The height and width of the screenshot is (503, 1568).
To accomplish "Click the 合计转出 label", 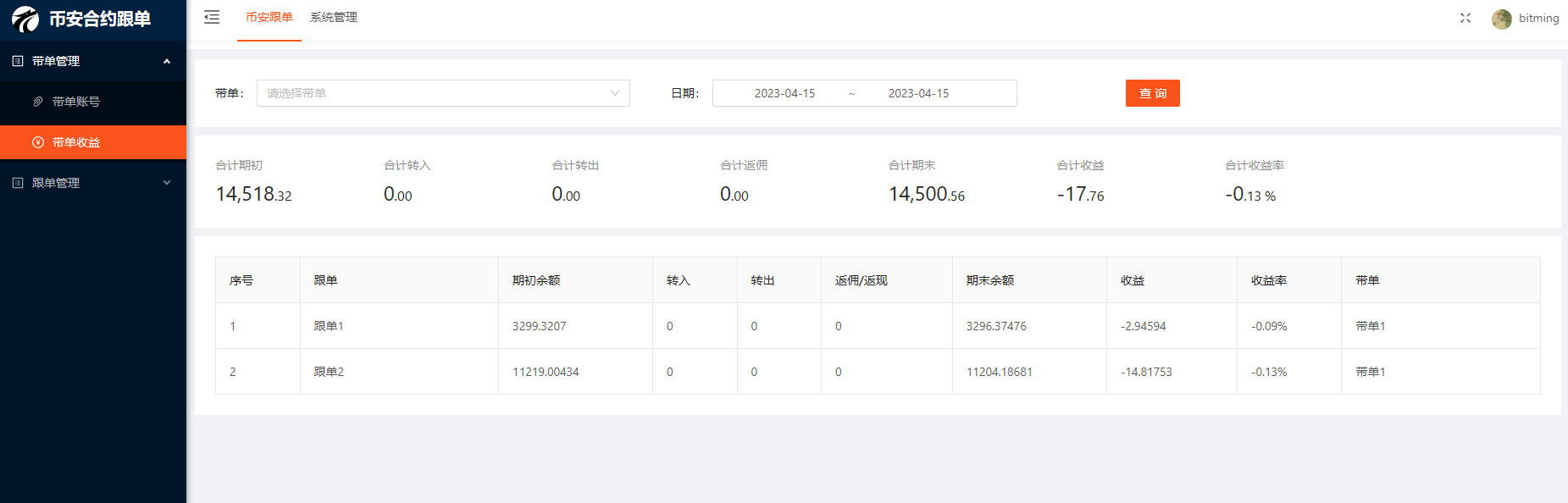I will pyautogui.click(x=575, y=165).
